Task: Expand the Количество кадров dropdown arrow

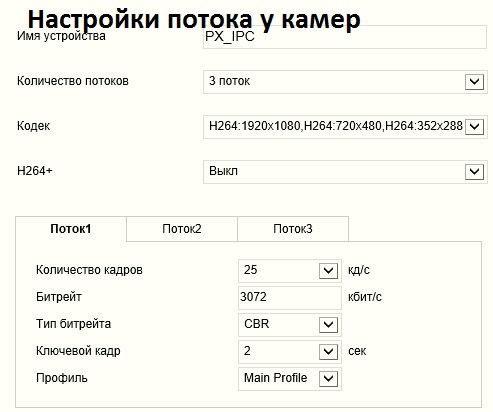Action: [x=328, y=271]
